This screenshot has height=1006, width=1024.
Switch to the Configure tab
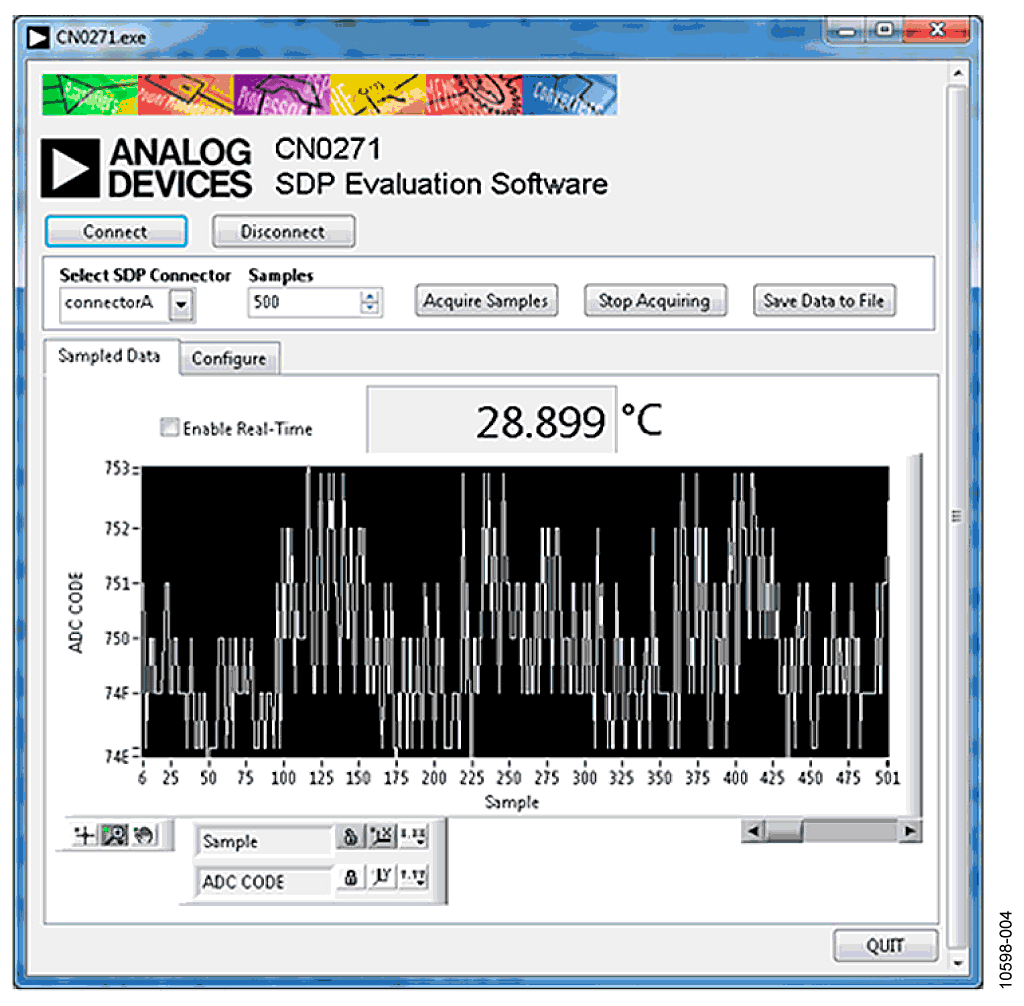point(229,359)
